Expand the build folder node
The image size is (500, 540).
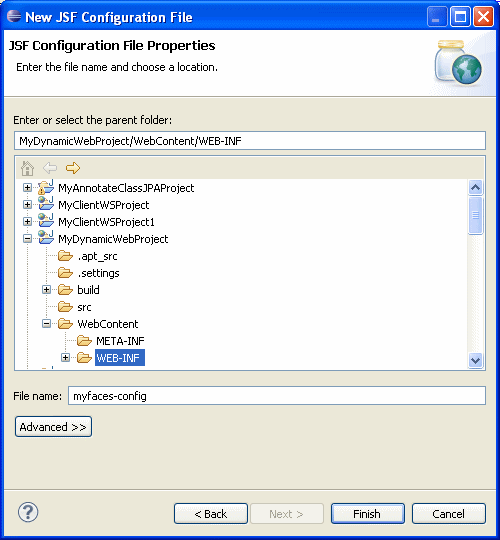pyautogui.click(x=46, y=290)
